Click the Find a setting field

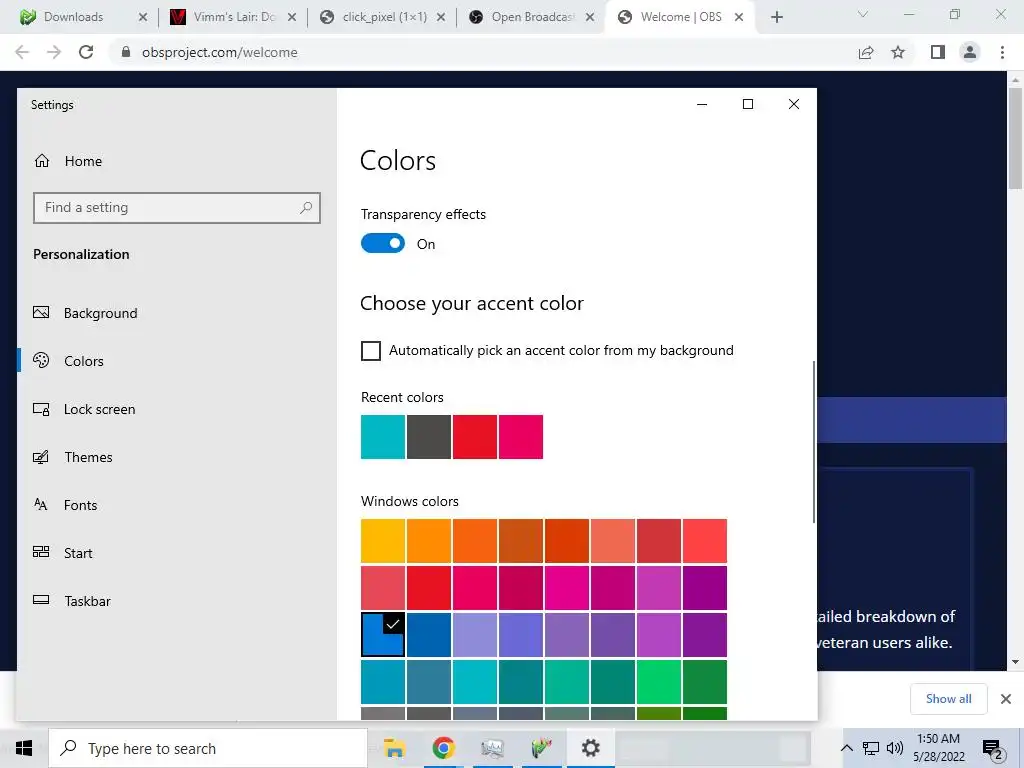(x=176, y=208)
